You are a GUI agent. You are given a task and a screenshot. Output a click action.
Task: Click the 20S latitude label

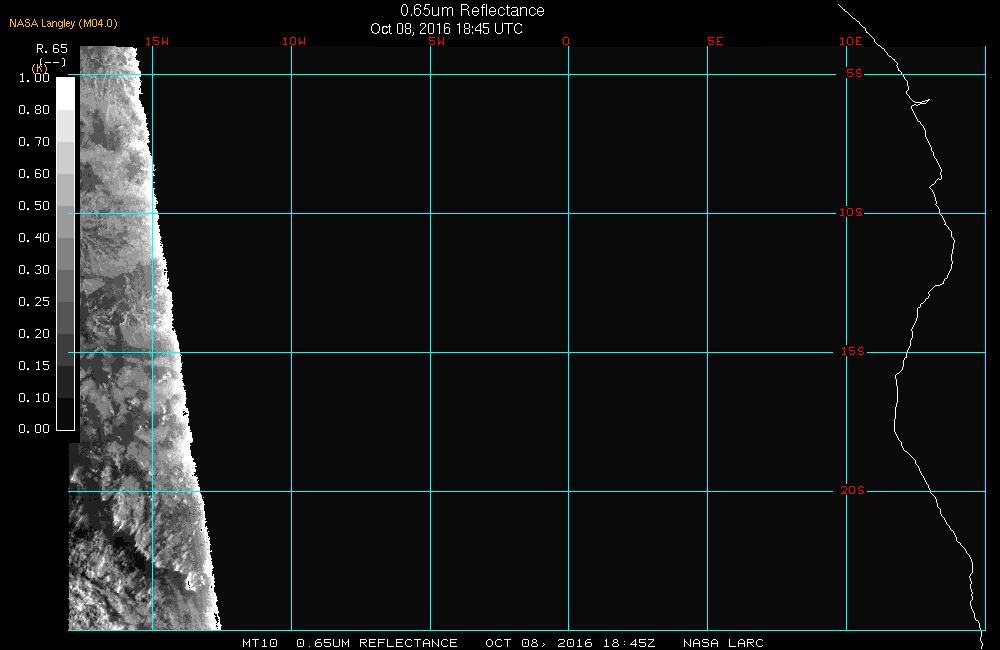click(x=853, y=491)
